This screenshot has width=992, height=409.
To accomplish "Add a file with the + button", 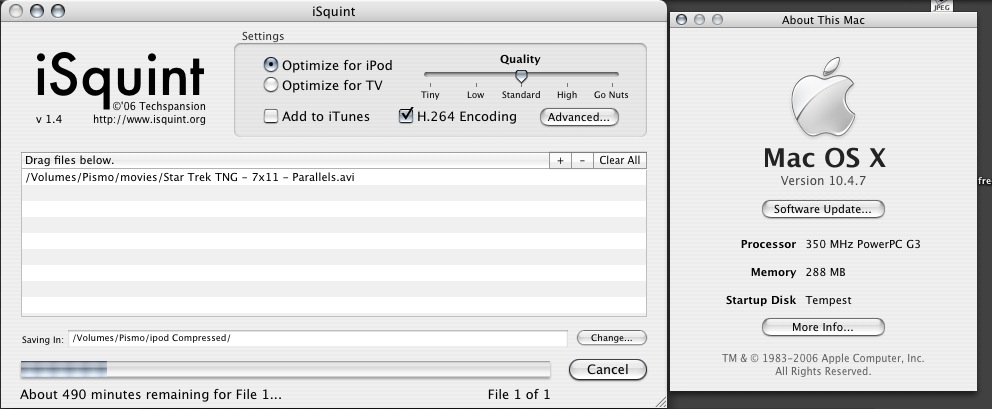I will (x=560, y=160).
